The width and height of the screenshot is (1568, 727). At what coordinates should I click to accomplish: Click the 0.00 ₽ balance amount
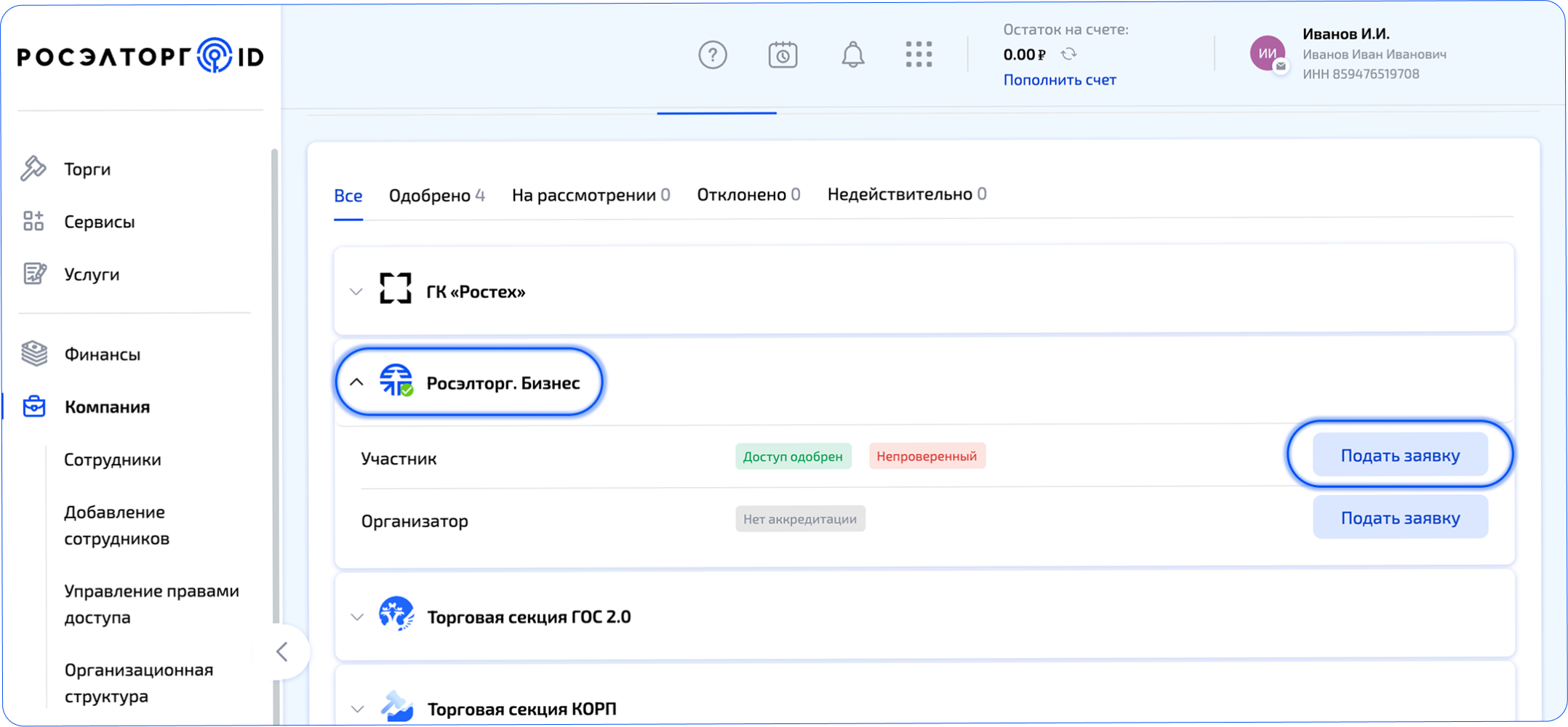[1025, 55]
